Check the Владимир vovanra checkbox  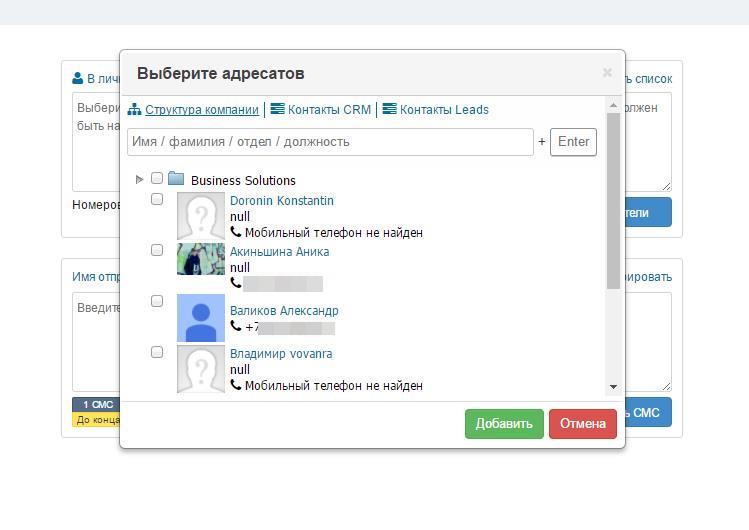click(157, 352)
